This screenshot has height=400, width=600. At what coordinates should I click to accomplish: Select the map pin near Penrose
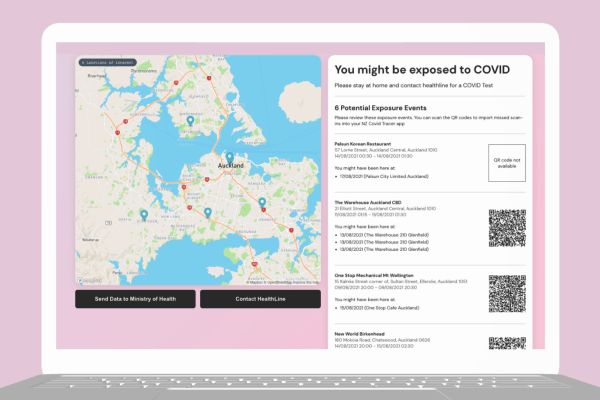click(262, 202)
